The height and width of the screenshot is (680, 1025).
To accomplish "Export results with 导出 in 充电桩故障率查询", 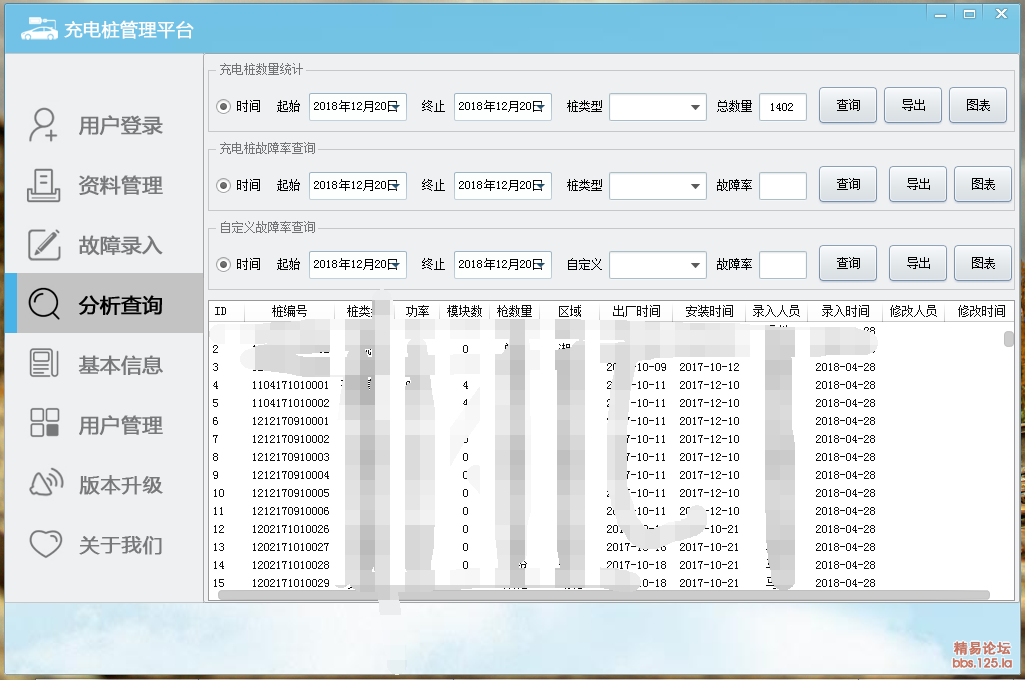I will [918, 184].
